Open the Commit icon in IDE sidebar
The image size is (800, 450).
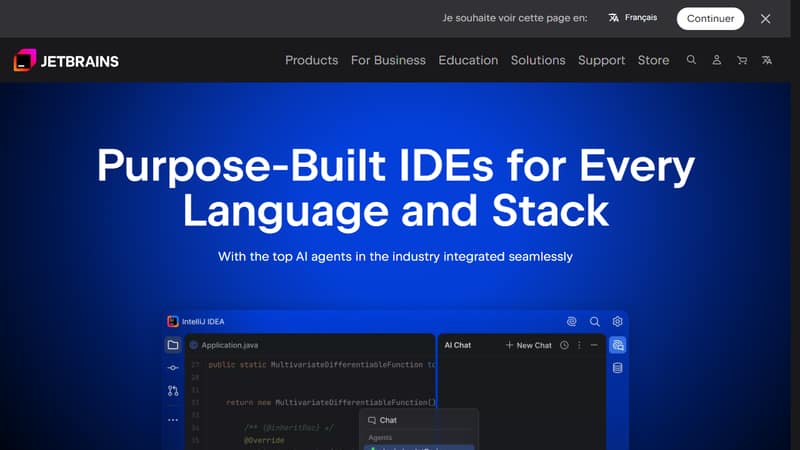(173, 368)
